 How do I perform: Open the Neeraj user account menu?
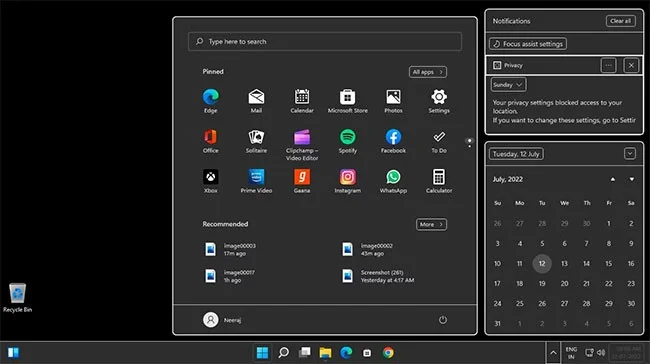(222, 320)
